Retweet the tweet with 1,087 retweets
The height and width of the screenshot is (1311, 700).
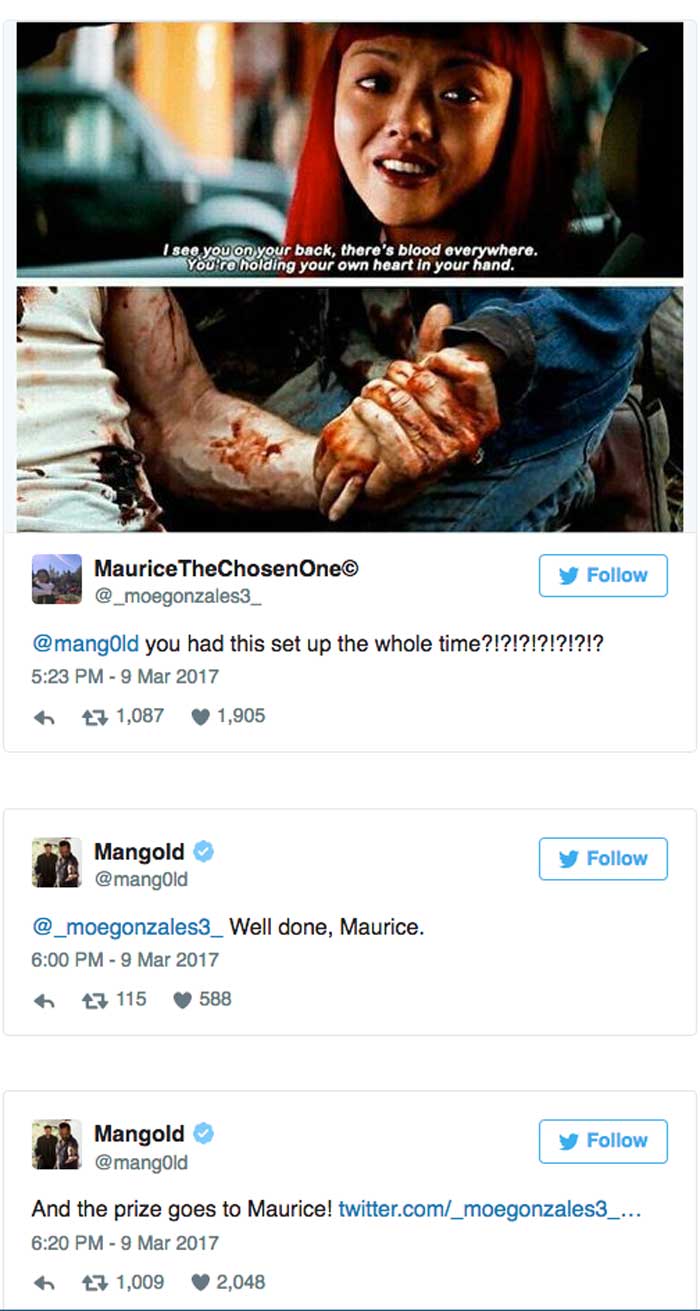[x=92, y=717]
